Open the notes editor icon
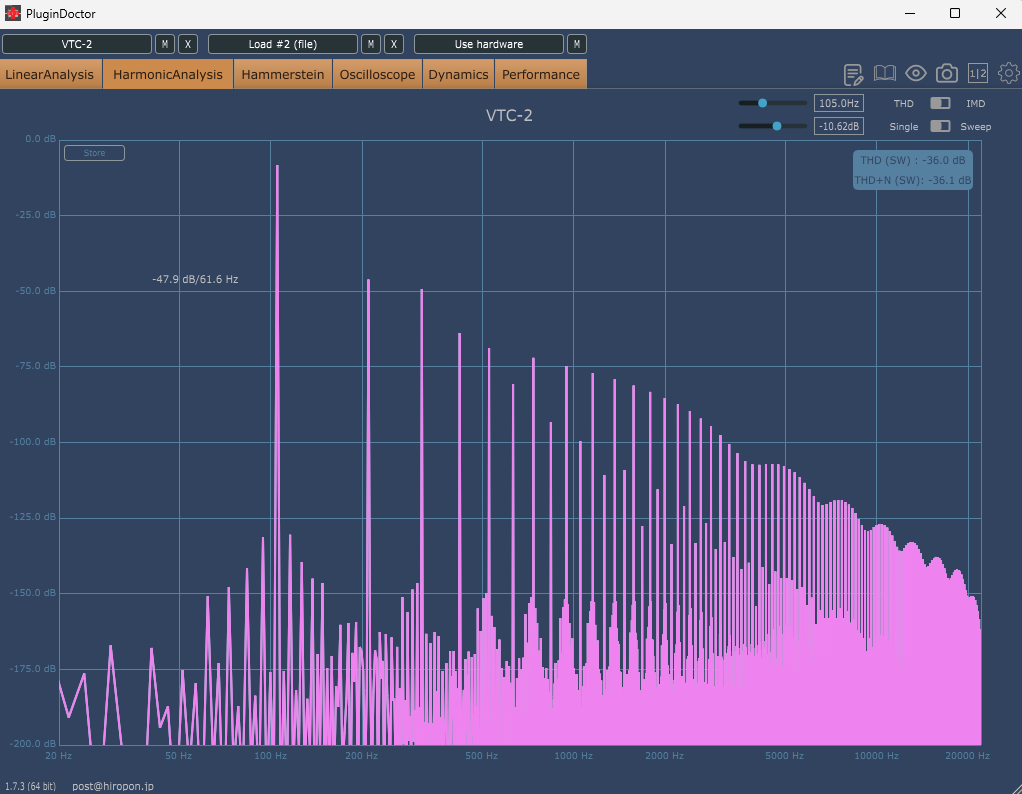This screenshot has height=794, width=1022. click(x=853, y=74)
